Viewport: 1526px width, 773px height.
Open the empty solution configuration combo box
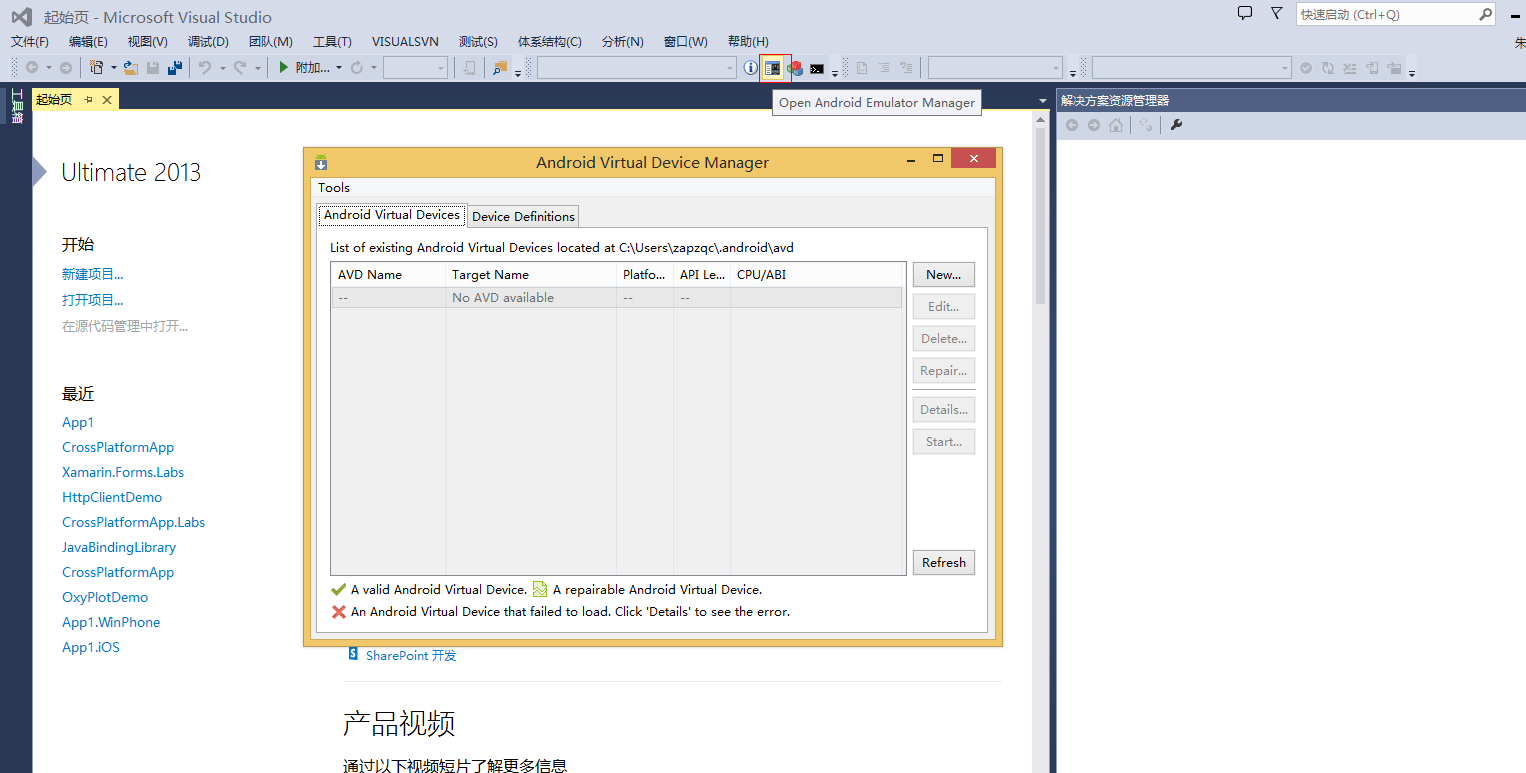[x=415, y=68]
